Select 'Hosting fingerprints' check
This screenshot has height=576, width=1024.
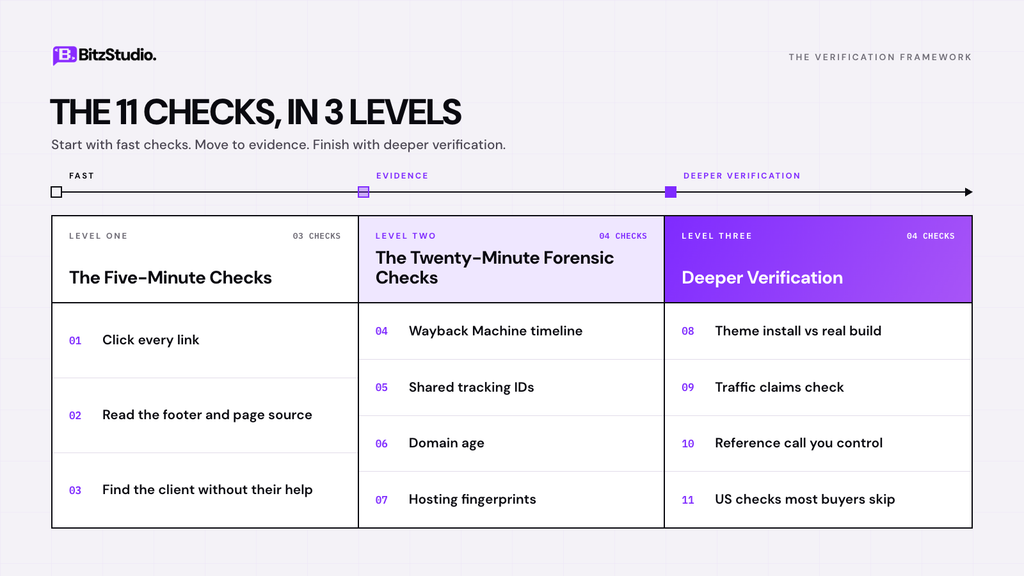click(x=511, y=500)
